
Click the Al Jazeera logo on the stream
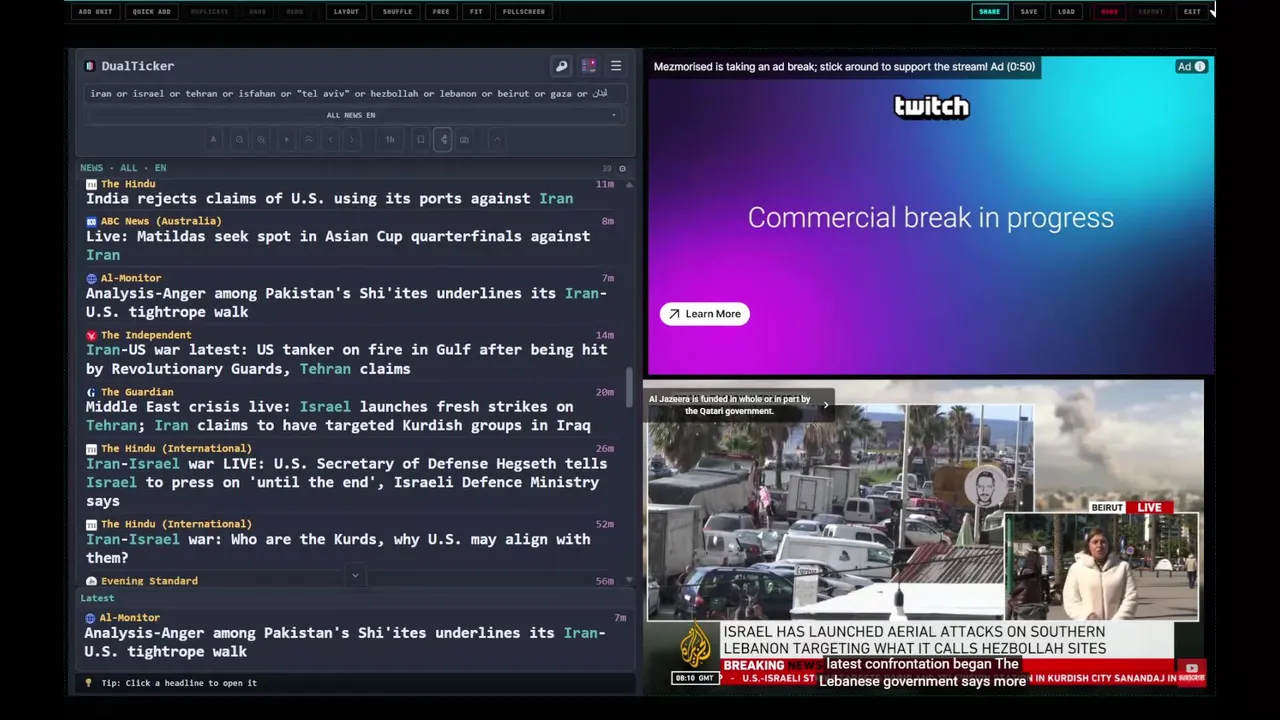(x=695, y=646)
